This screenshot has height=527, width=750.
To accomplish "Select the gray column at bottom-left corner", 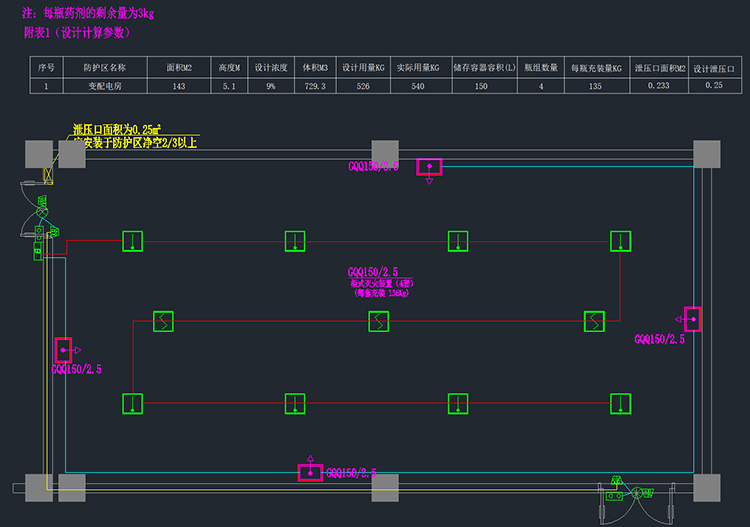I will [39, 487].
